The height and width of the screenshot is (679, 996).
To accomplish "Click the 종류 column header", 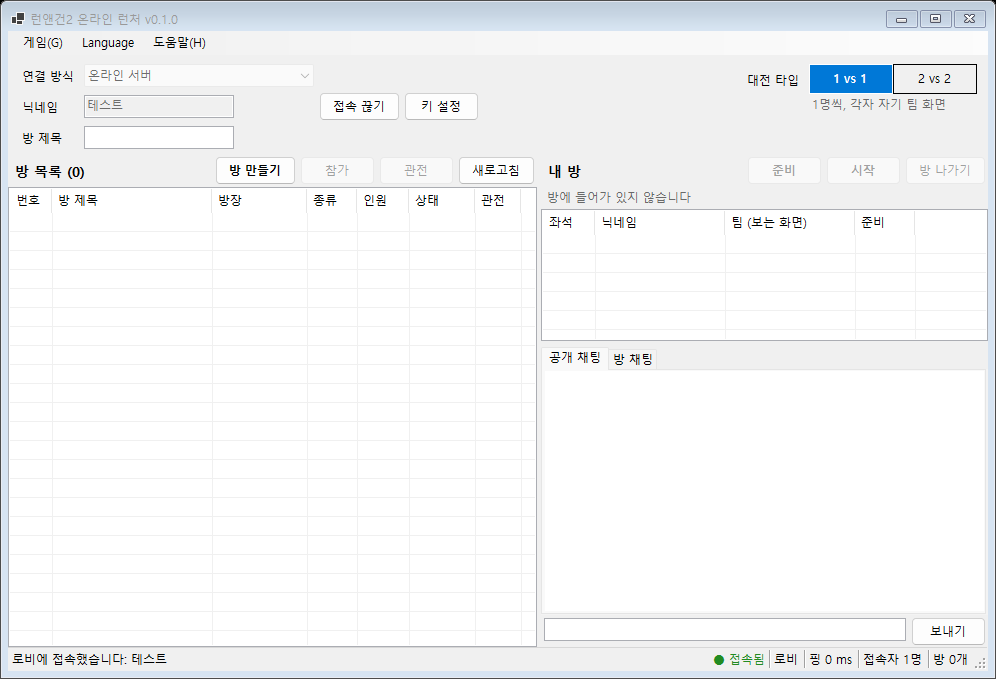I will 332,201.
